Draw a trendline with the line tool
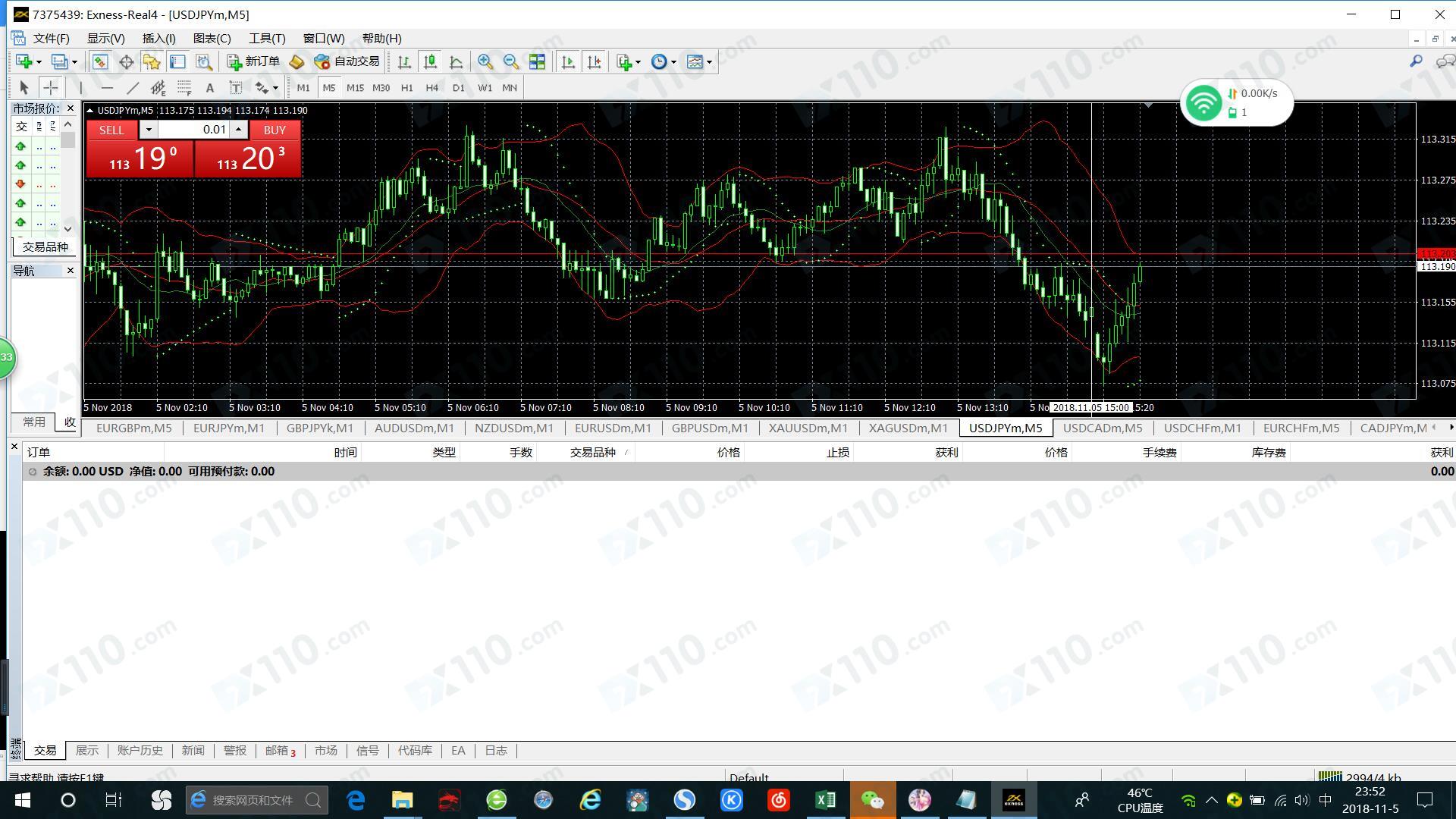1456x819 pixels. 133,88
